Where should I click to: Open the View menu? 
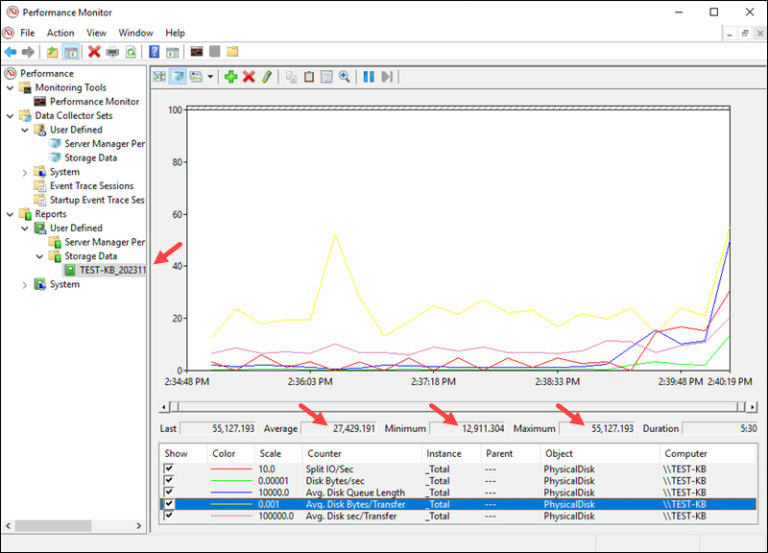[96, 33]
